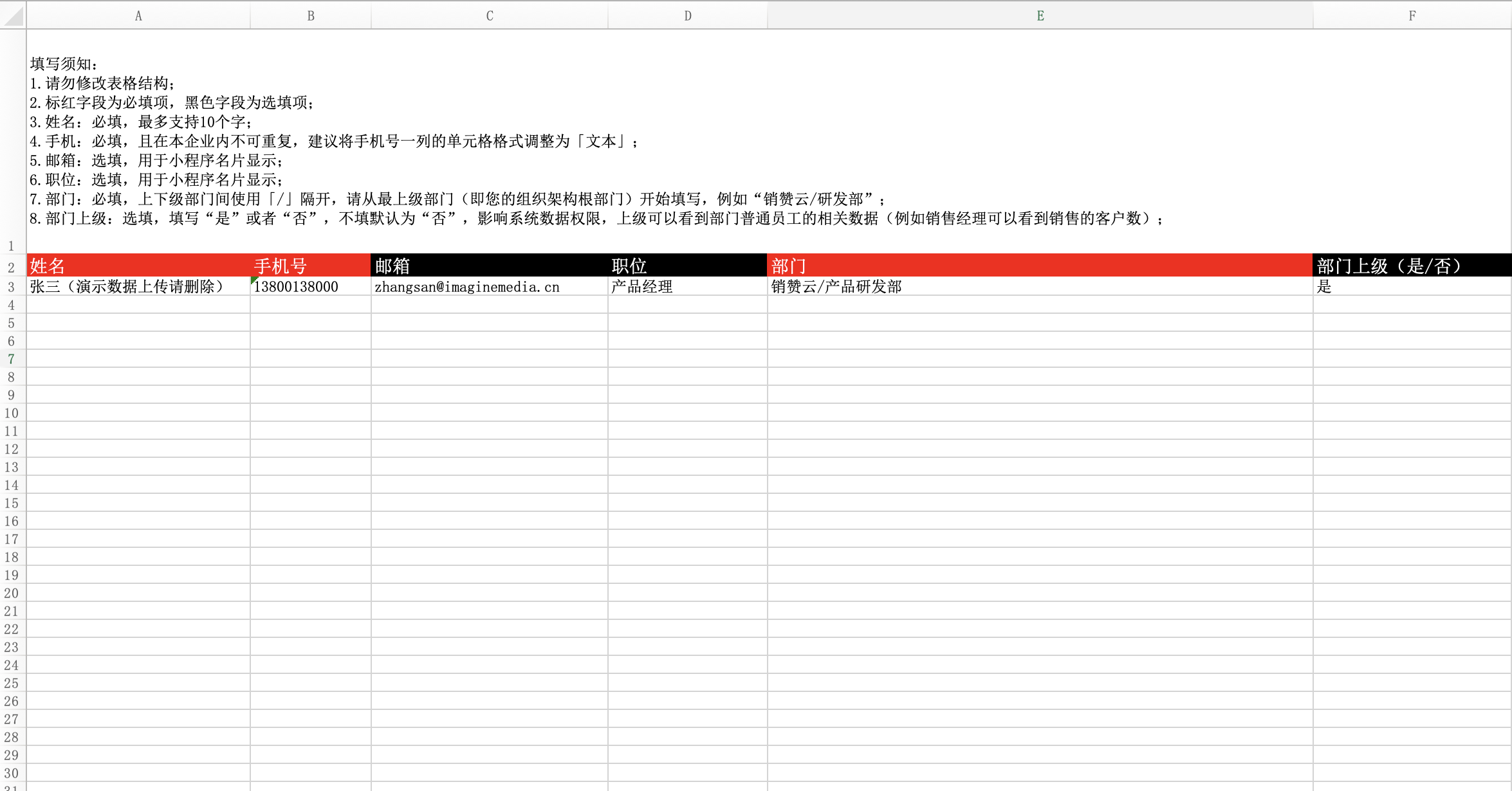Click the 部门 header cell
Viewport: 1512px width, 791px height.
tap(1040, 266)
